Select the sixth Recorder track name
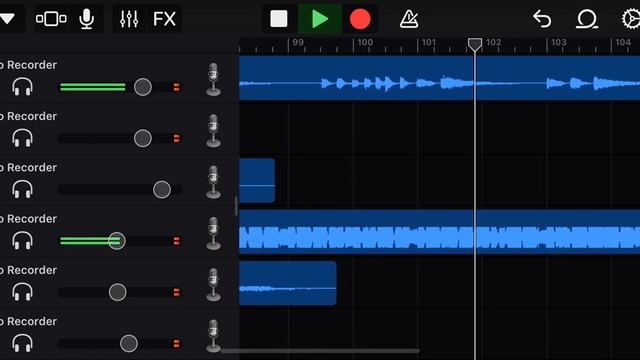 pyautogui.click(x=29, y=321)
